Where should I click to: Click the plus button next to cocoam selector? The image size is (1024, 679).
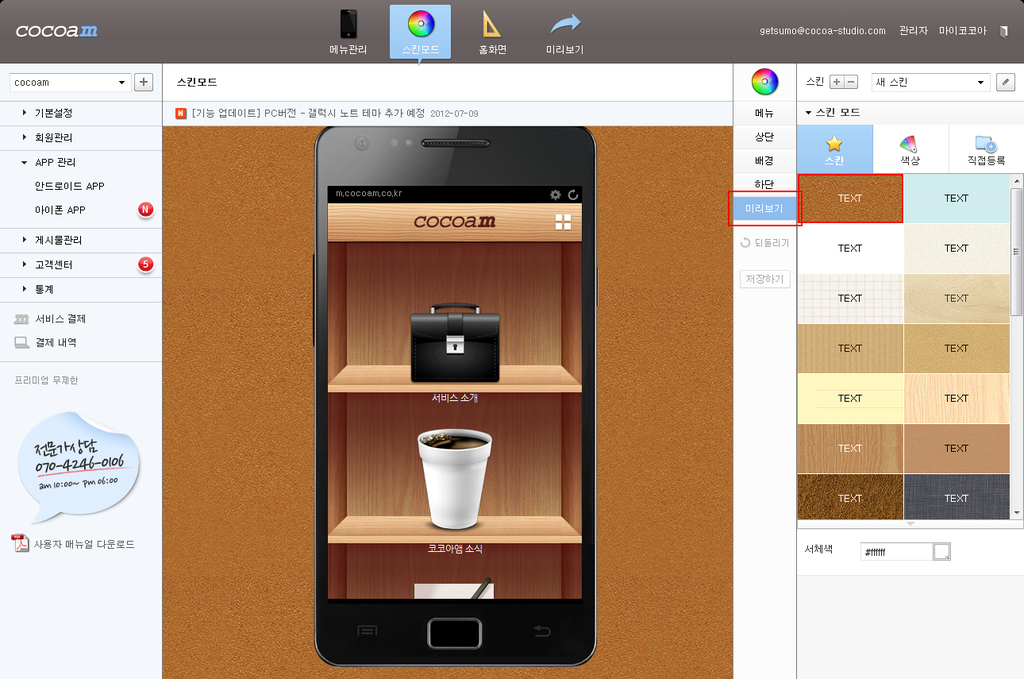coord(144,82)
